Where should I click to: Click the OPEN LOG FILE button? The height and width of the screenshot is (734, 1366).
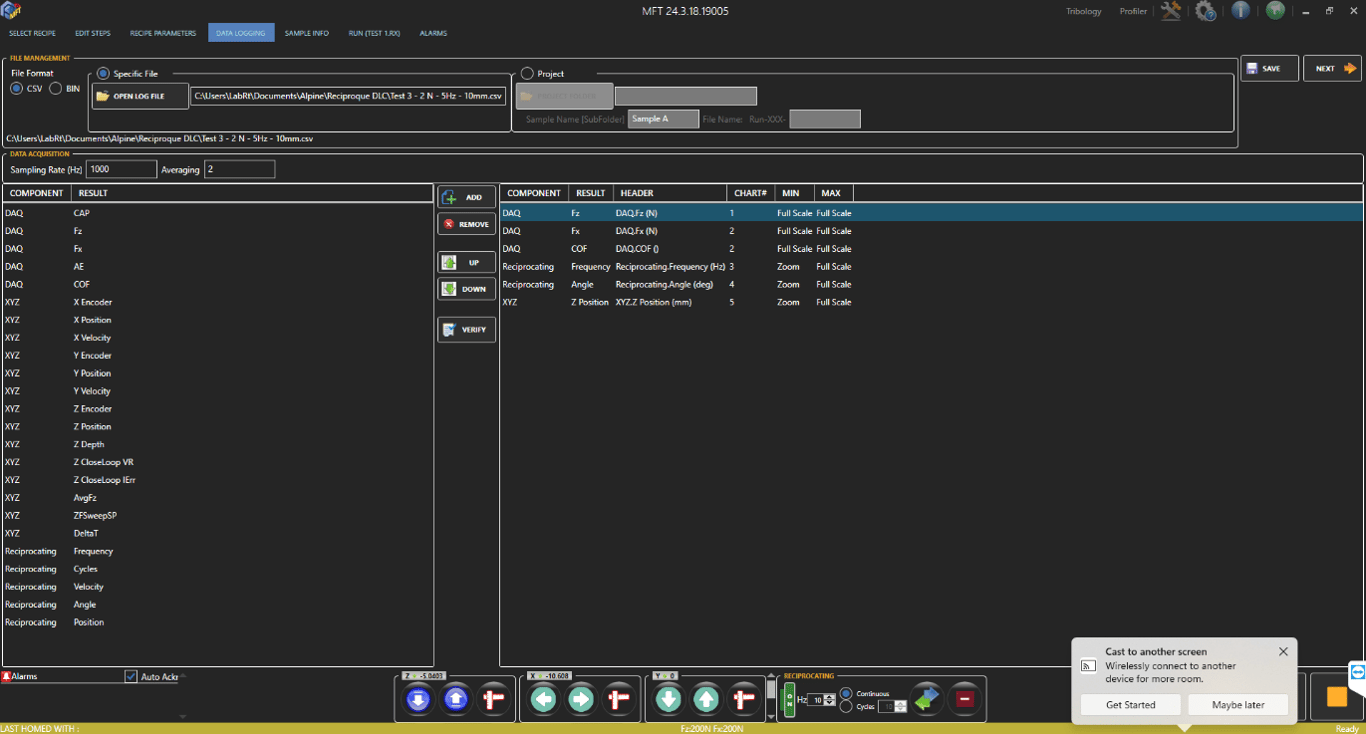click(x=139, y=95)
